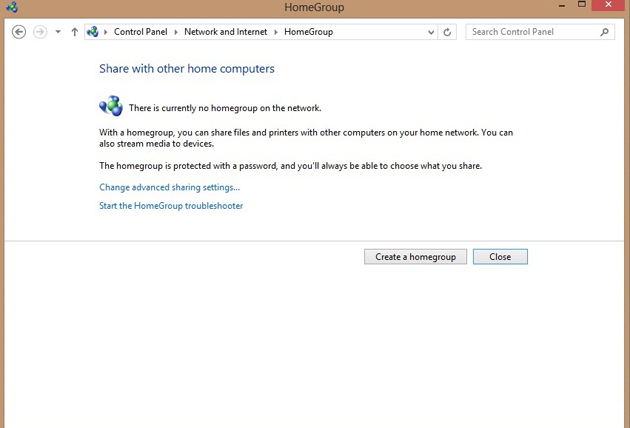Click the HomeGroup globe icon beside status text
The height and width of the screenshot is (428, 630).
(x=110, y=106)
